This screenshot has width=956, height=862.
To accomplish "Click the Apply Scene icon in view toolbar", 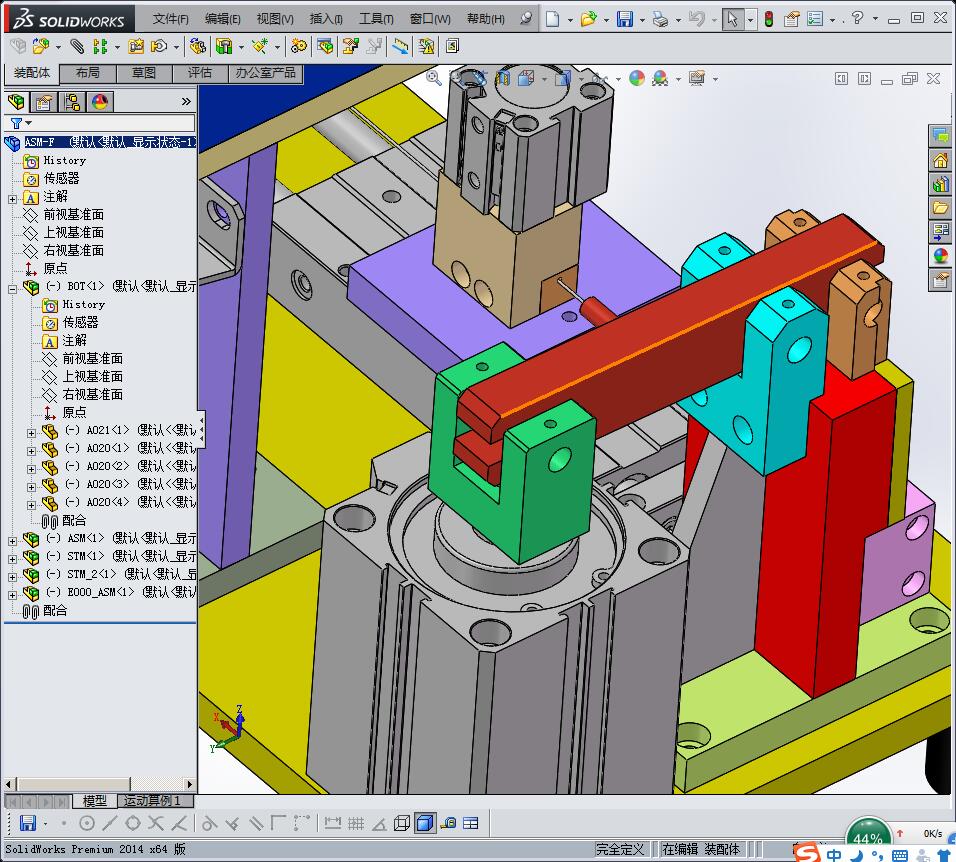I will [x=660, y=78].
